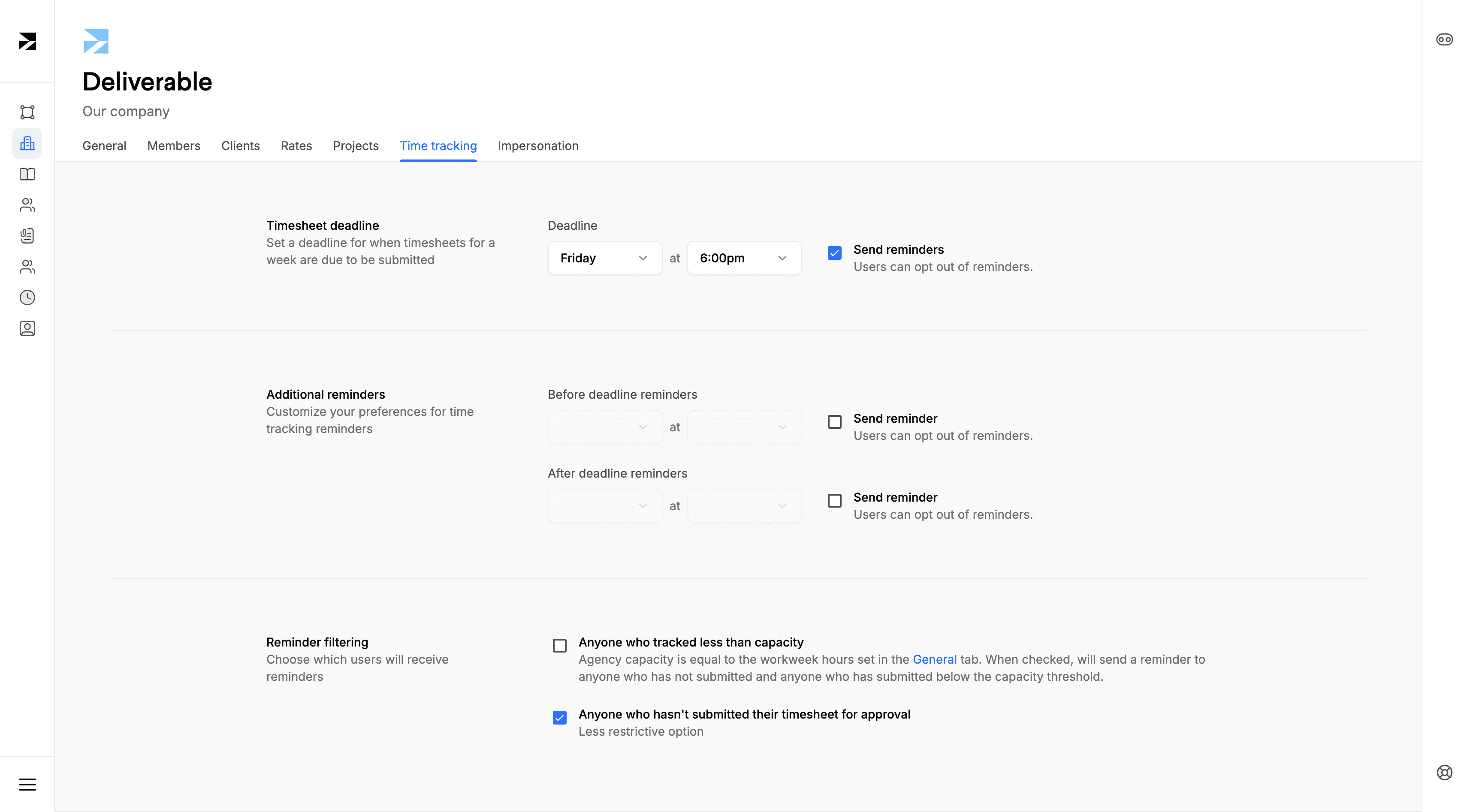Switch to the Rates tab
The image size is (1467, 812).
296,146
